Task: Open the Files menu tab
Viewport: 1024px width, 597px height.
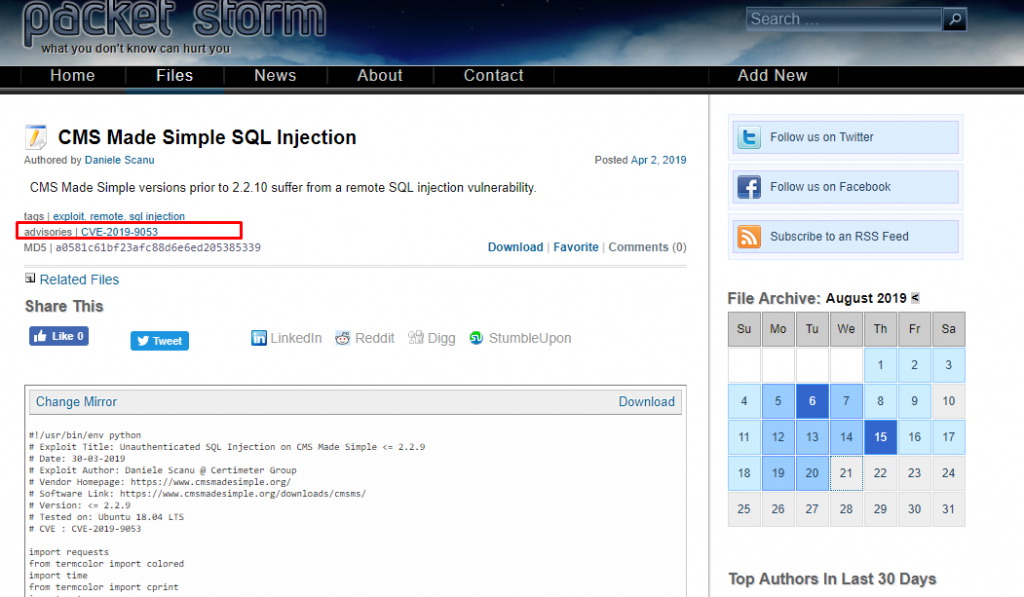Action: pyautogui.click(x=174, y=76)
